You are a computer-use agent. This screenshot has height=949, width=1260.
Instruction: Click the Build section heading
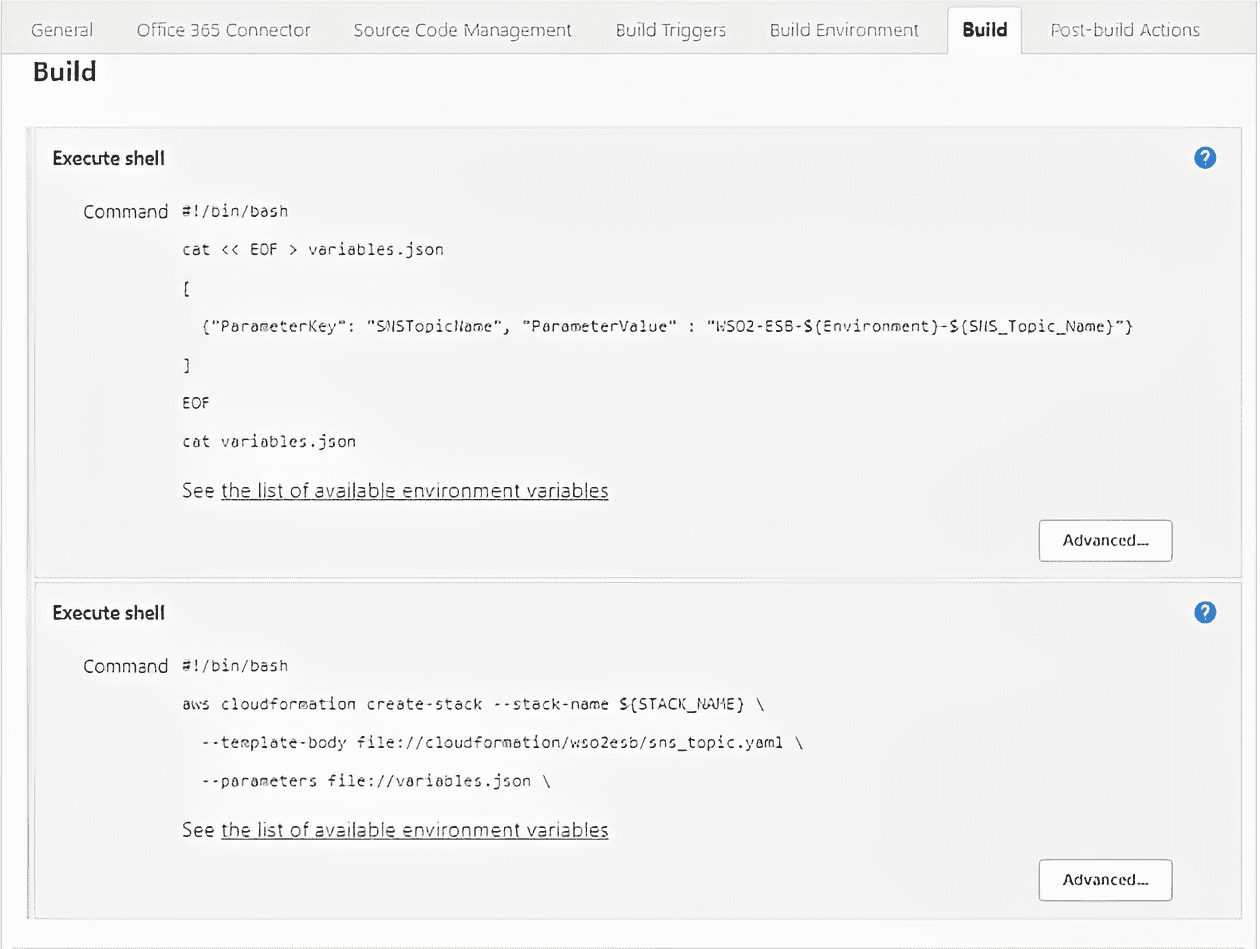(64, 71)
